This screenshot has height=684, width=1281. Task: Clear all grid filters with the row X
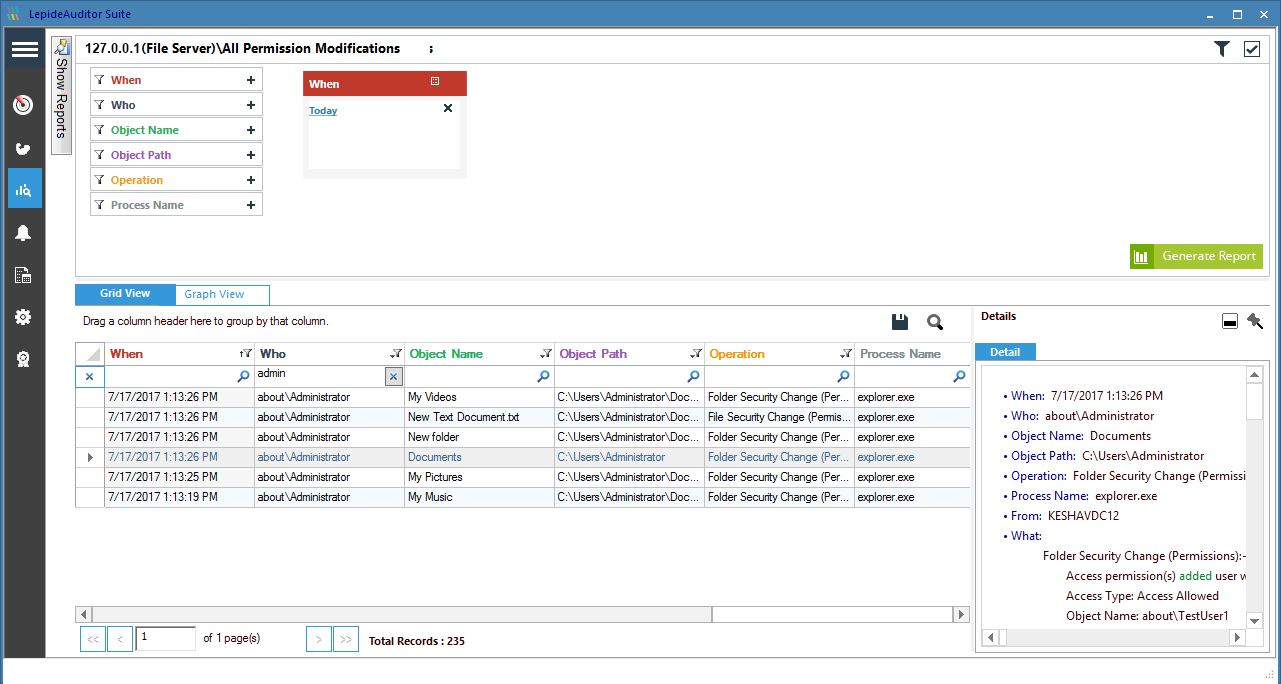89,377
